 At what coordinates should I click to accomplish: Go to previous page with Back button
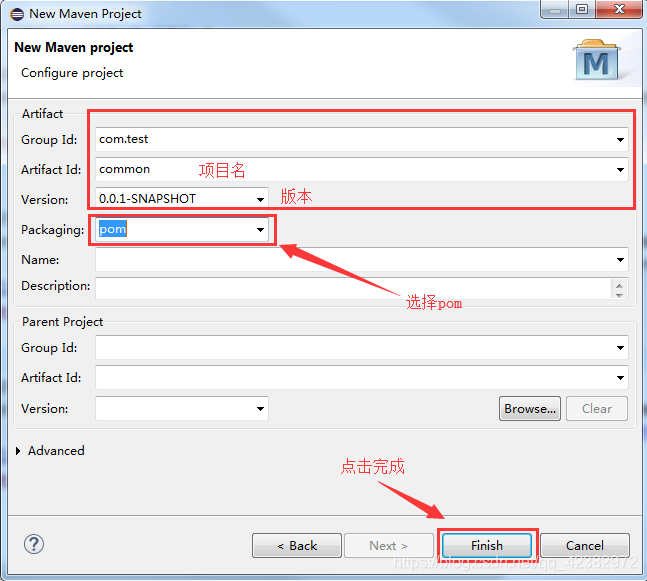coord(297,546)
